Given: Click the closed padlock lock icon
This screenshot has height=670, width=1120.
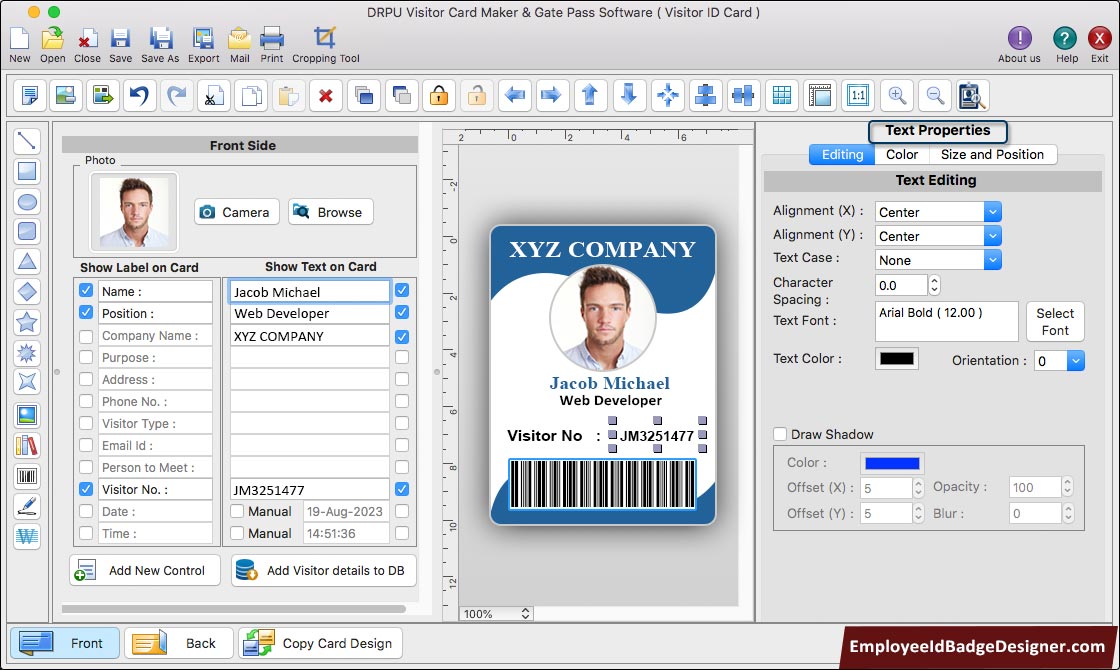Looking at the screenshot, I should tap(439, 95).
